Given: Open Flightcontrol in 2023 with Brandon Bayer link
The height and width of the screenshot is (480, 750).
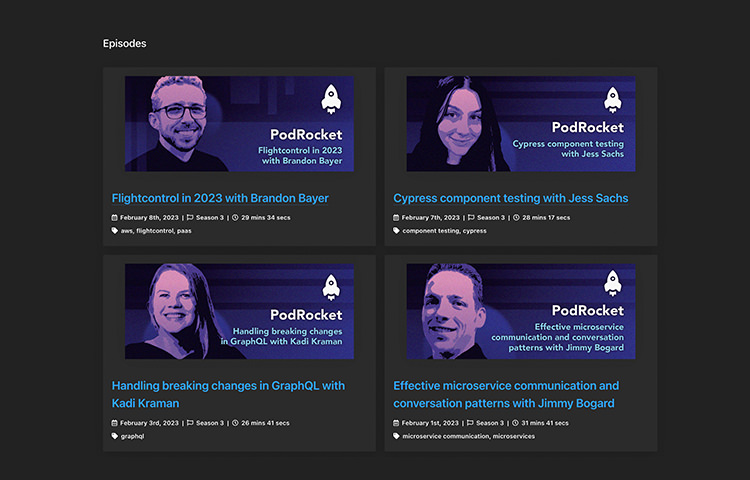Looking at the screenshot, I should click(x=220, y=198).
